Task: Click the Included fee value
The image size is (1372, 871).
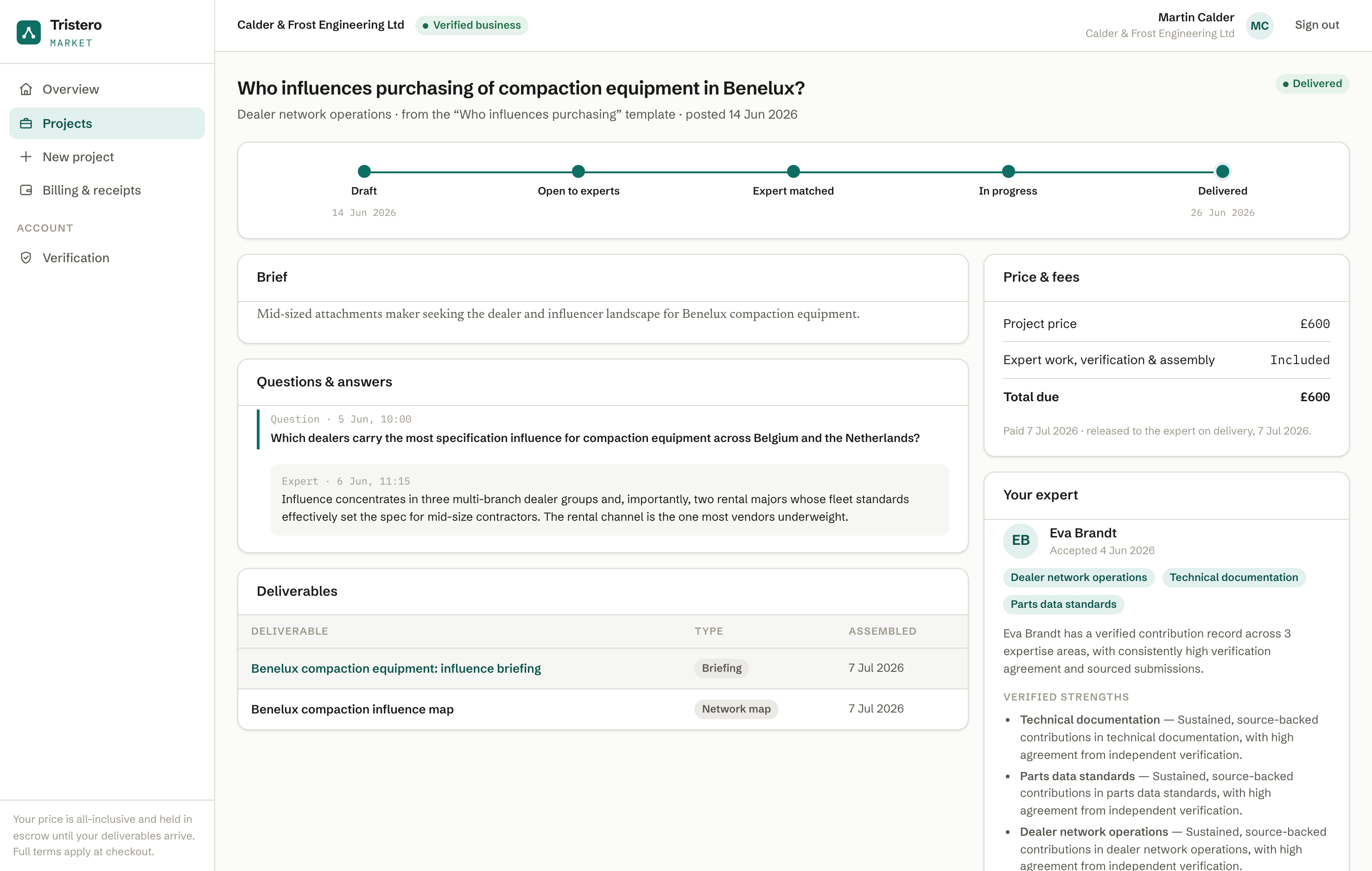Action: click(x=1300, y=360)
